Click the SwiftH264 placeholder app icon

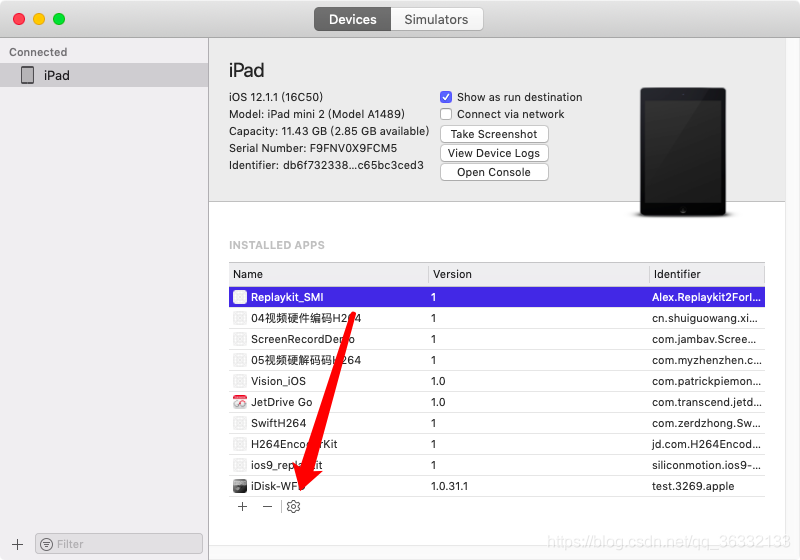(240, 423)
